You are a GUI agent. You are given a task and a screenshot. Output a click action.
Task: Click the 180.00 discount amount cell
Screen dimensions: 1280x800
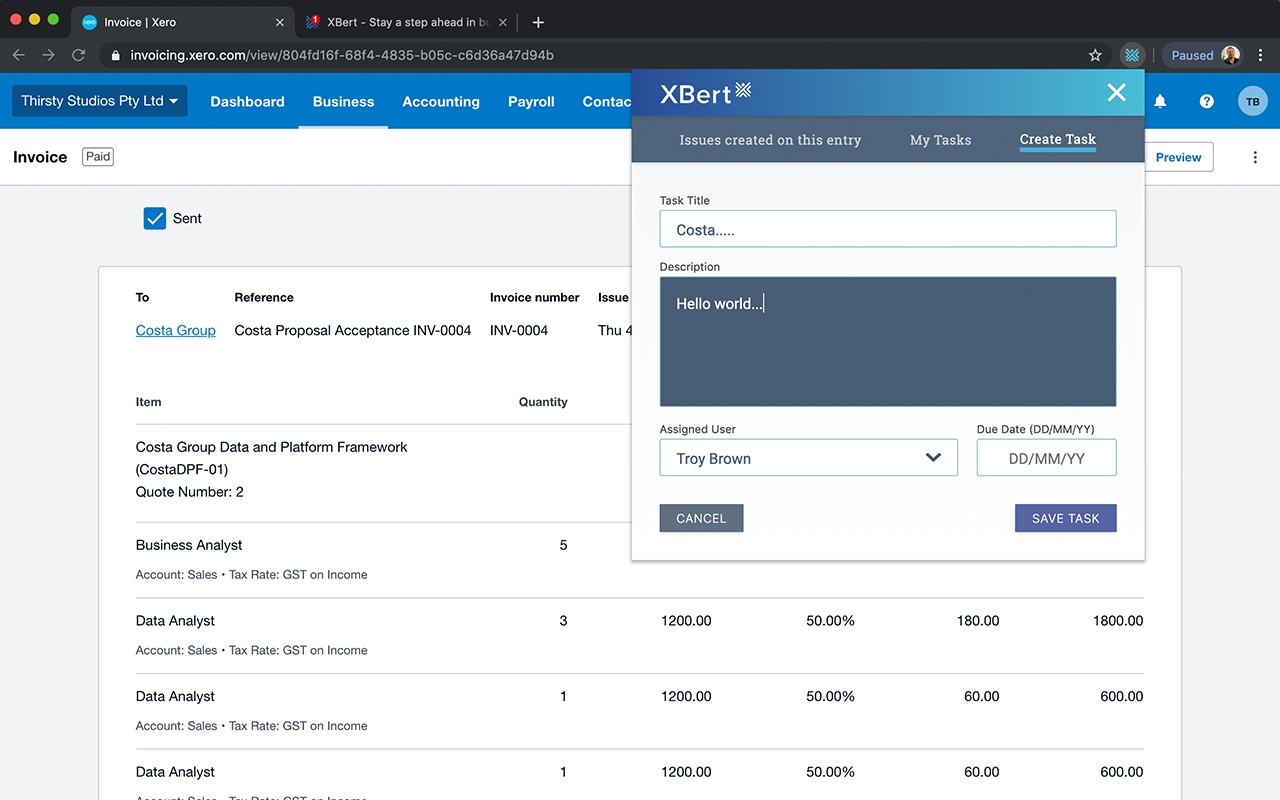click(x=978, y=621)
